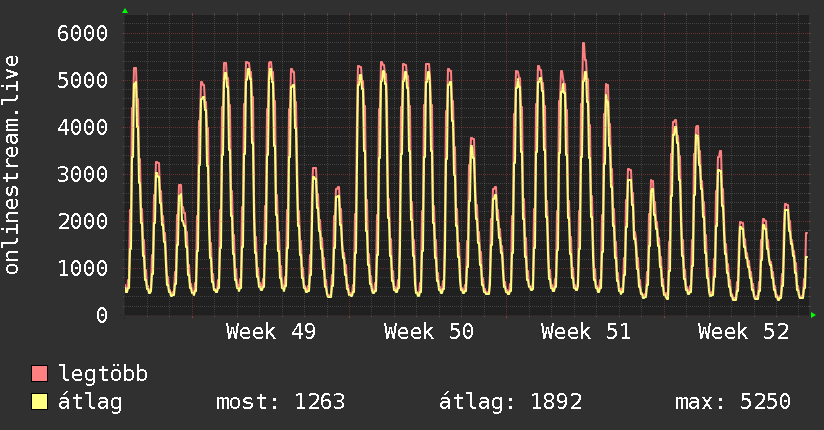
Task: Click the 3000 y-axis tick label
Action: point(80,175)
